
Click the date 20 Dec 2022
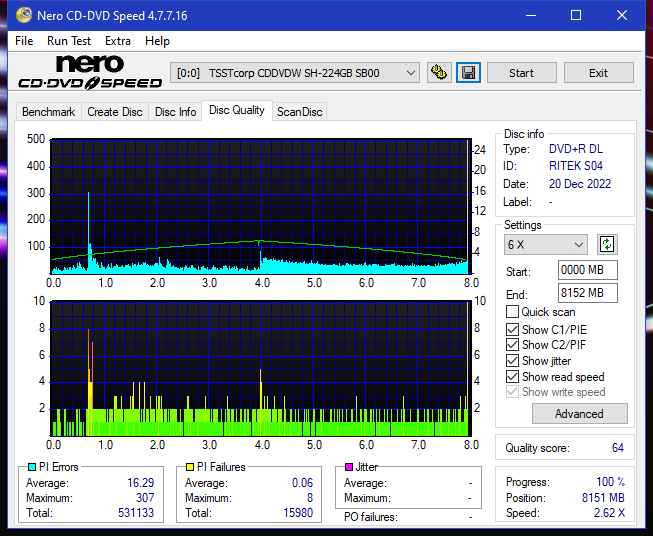580,184
